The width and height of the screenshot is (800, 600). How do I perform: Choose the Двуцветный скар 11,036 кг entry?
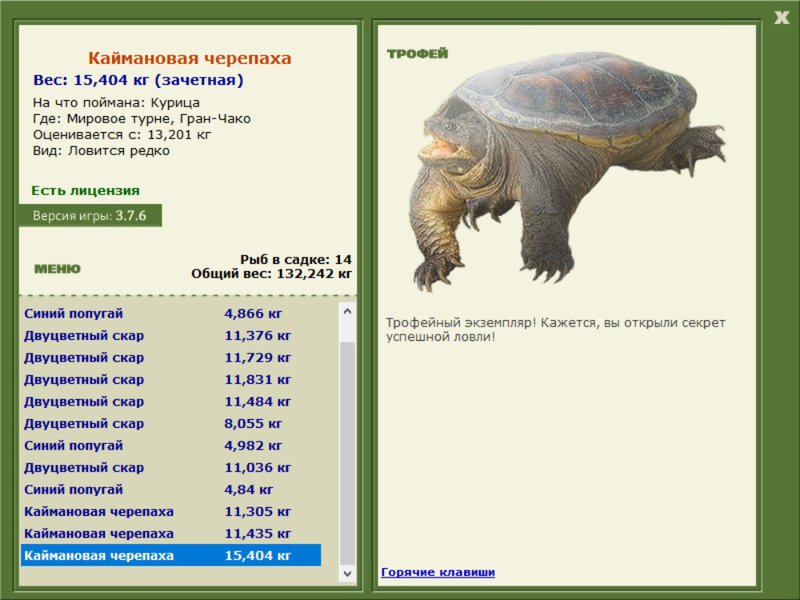171,467
